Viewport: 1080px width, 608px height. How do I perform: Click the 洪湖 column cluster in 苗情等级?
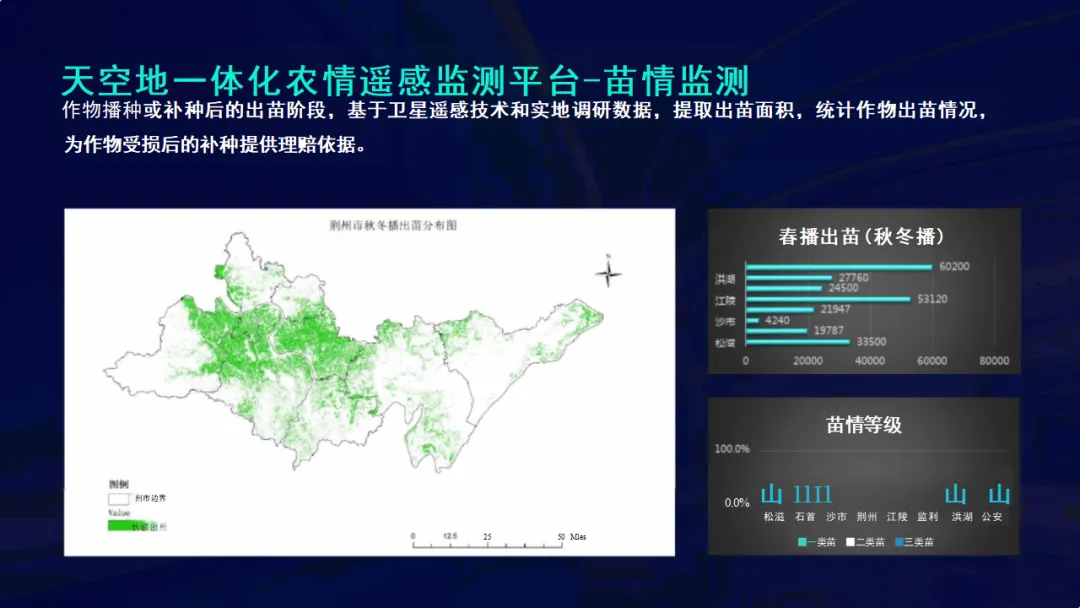[955, 494]
